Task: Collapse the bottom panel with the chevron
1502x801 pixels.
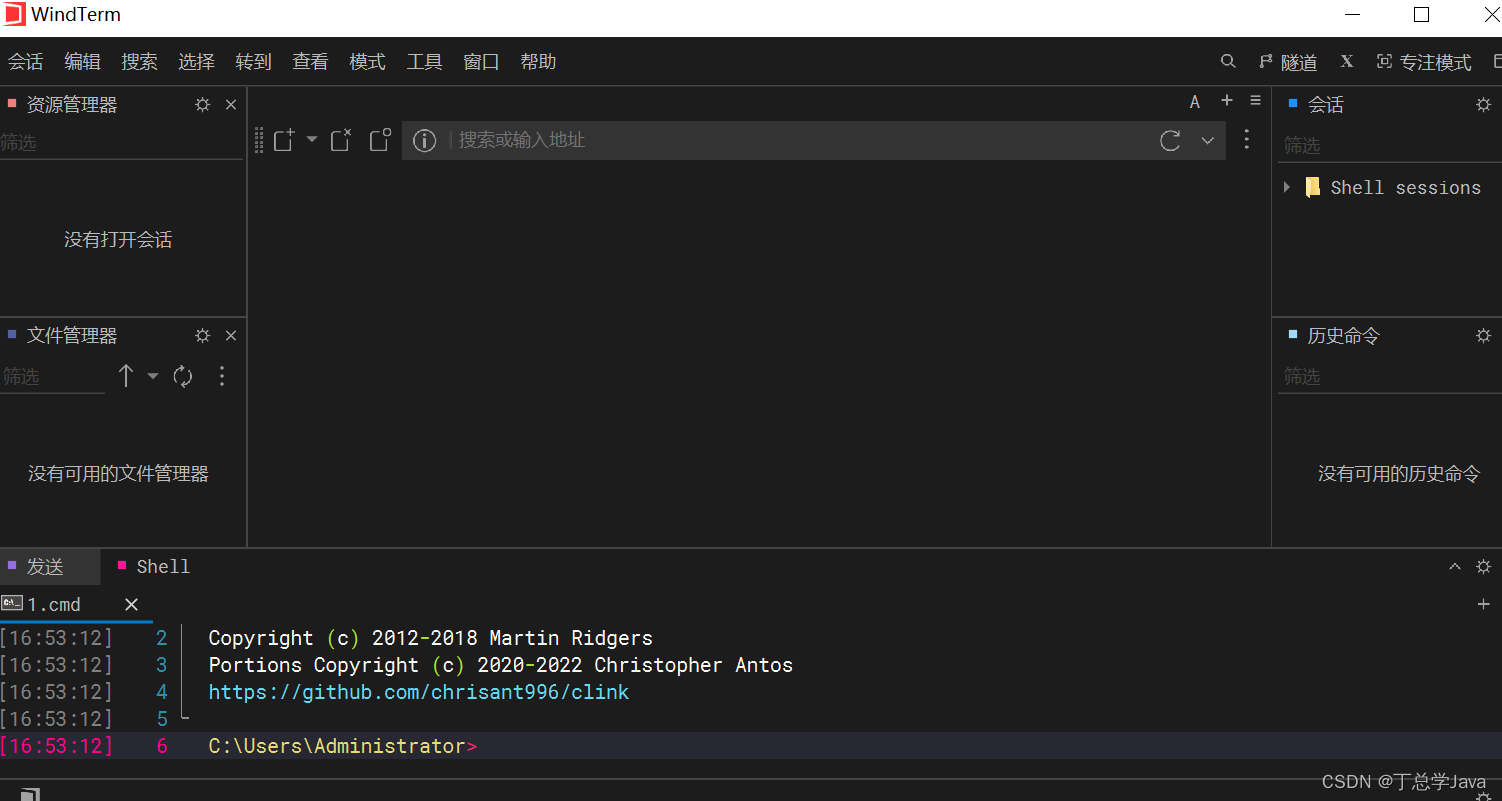Action: click(1455, 567)
